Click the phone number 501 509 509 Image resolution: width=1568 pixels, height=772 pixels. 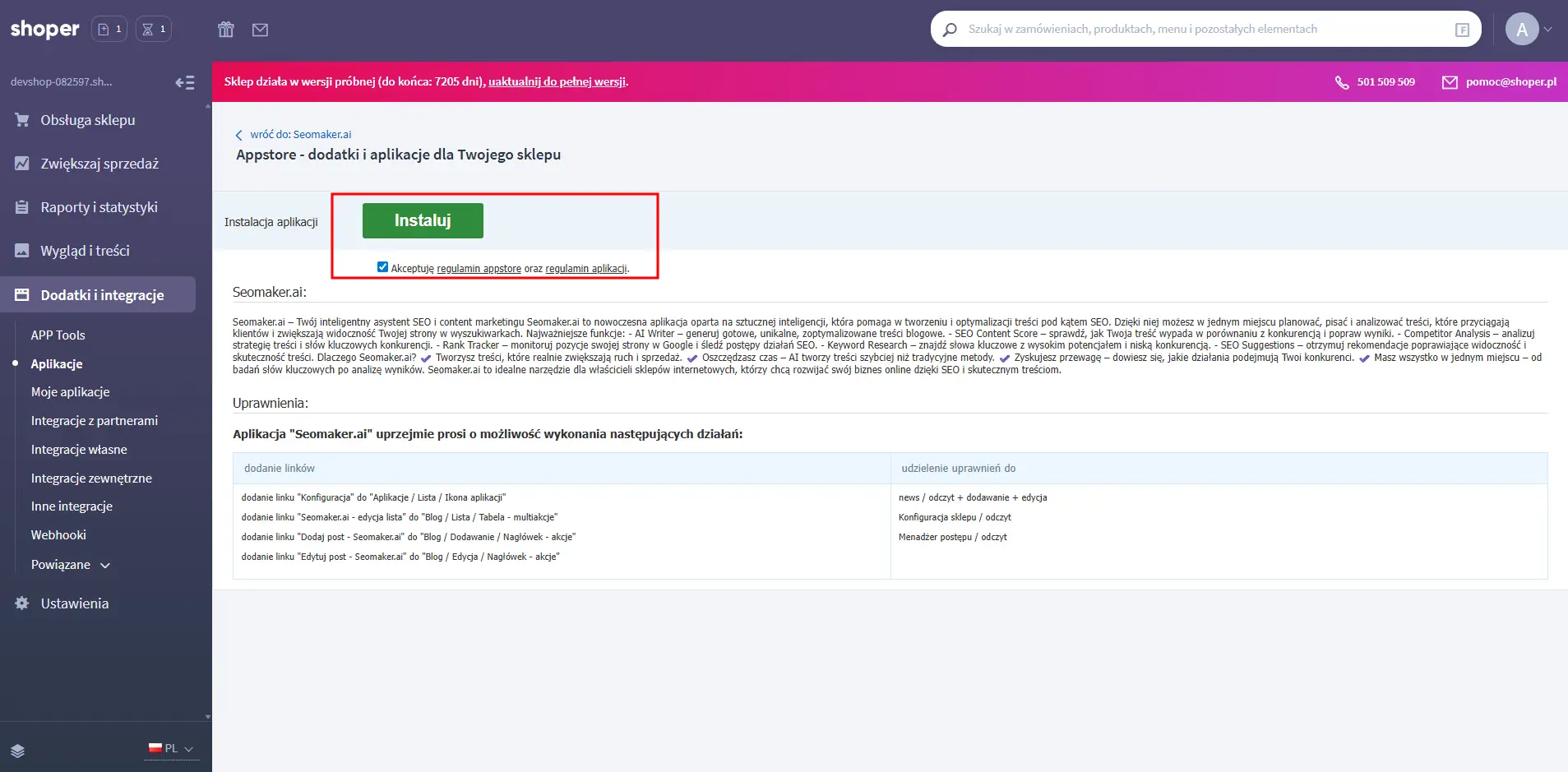click(x=1386, y=82)
